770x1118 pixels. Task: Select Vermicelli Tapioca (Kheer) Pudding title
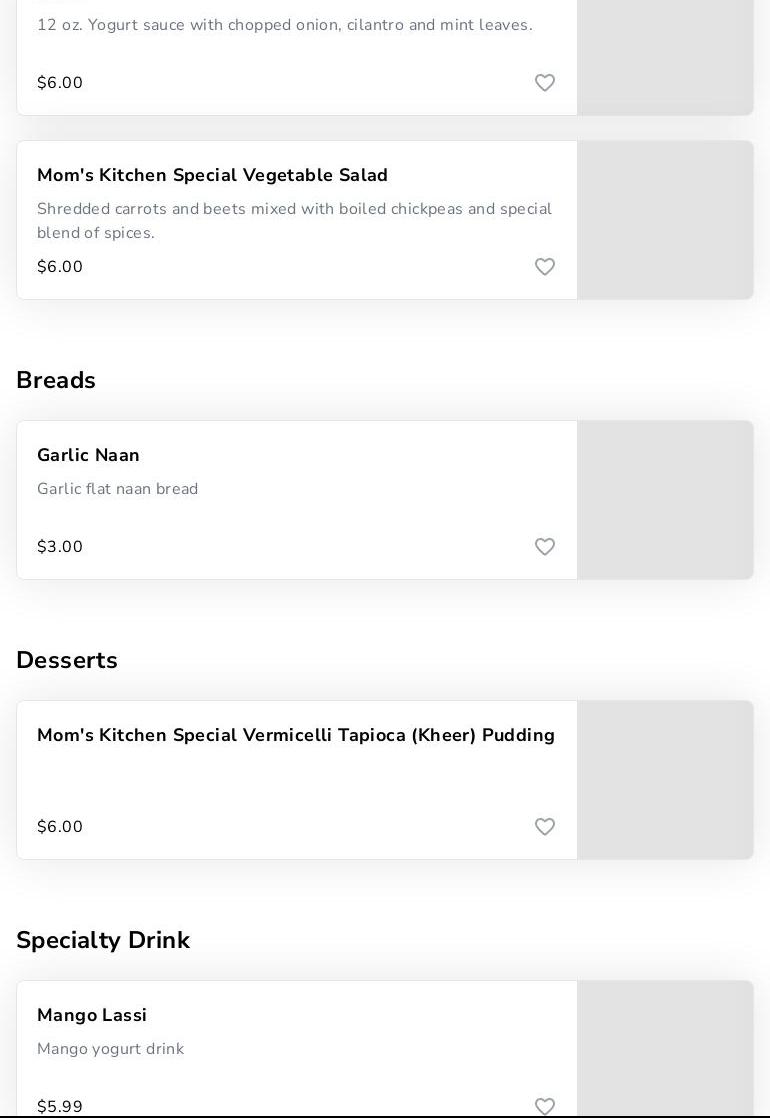[x=295, y=735]
